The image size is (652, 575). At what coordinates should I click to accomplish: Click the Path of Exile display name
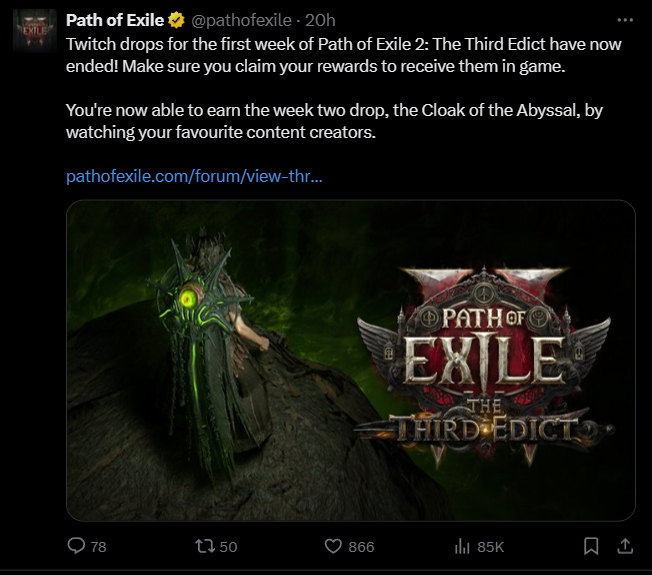[115, 20]
